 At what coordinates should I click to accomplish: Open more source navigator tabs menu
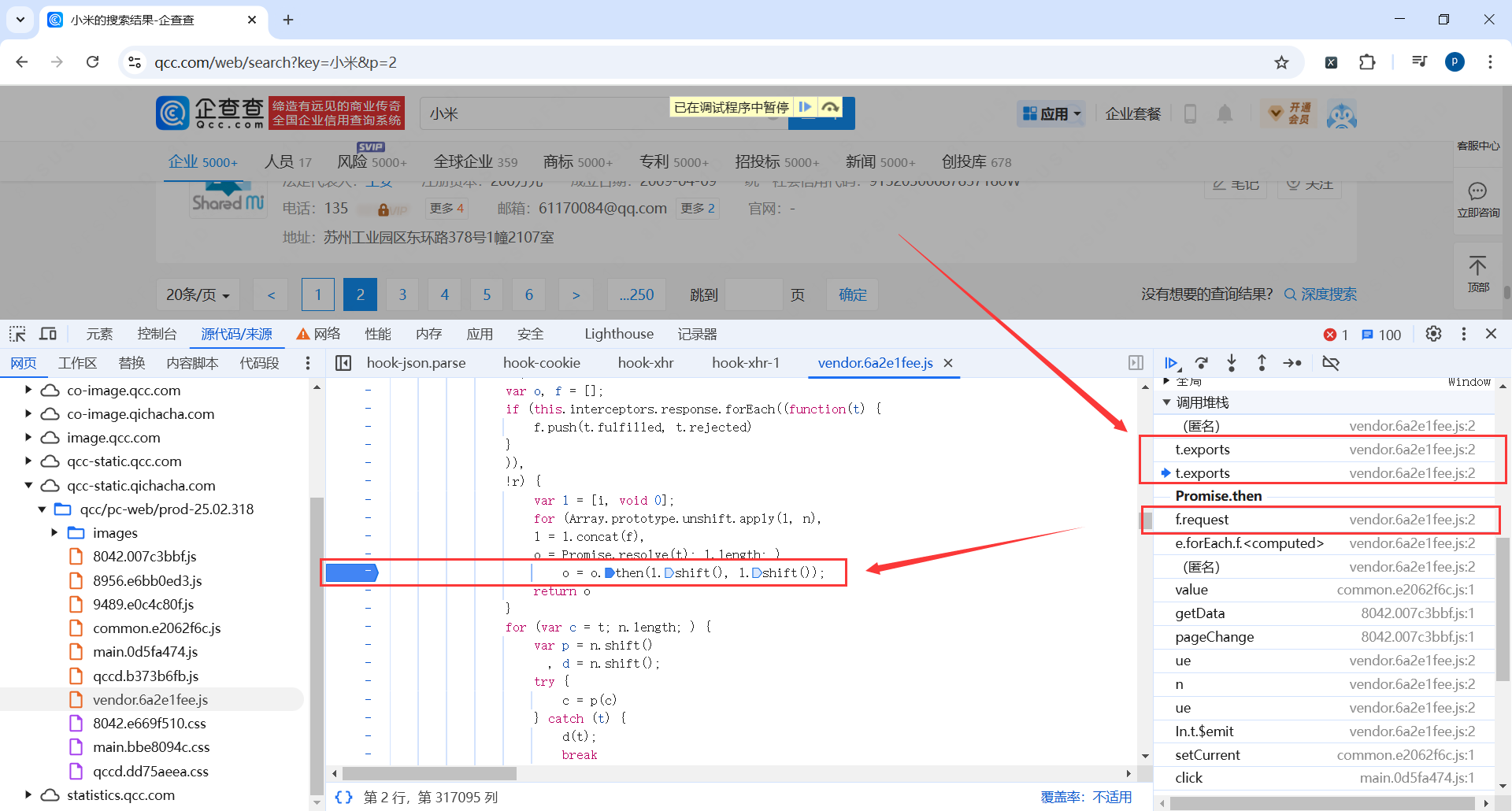(x=308, y=363)
